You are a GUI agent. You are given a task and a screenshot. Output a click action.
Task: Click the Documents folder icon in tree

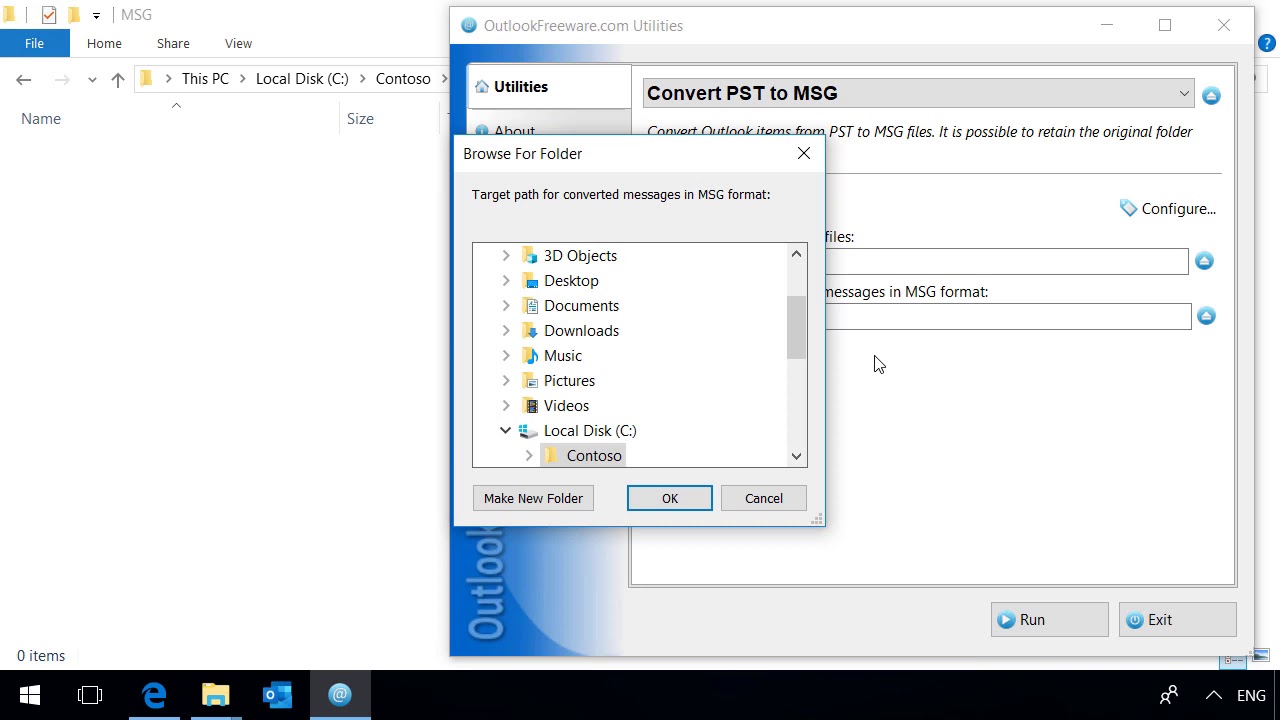(530, 306)
